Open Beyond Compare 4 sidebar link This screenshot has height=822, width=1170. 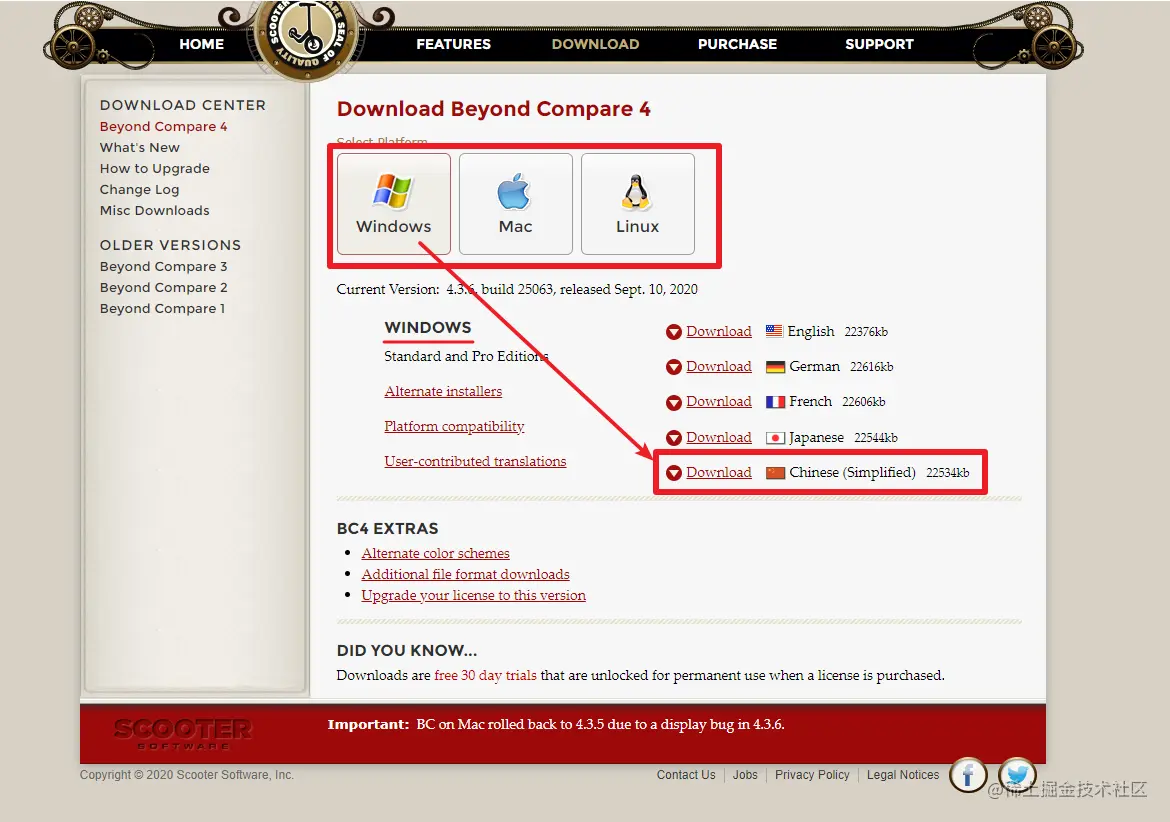pyautogui.click(x=163, y=127)
